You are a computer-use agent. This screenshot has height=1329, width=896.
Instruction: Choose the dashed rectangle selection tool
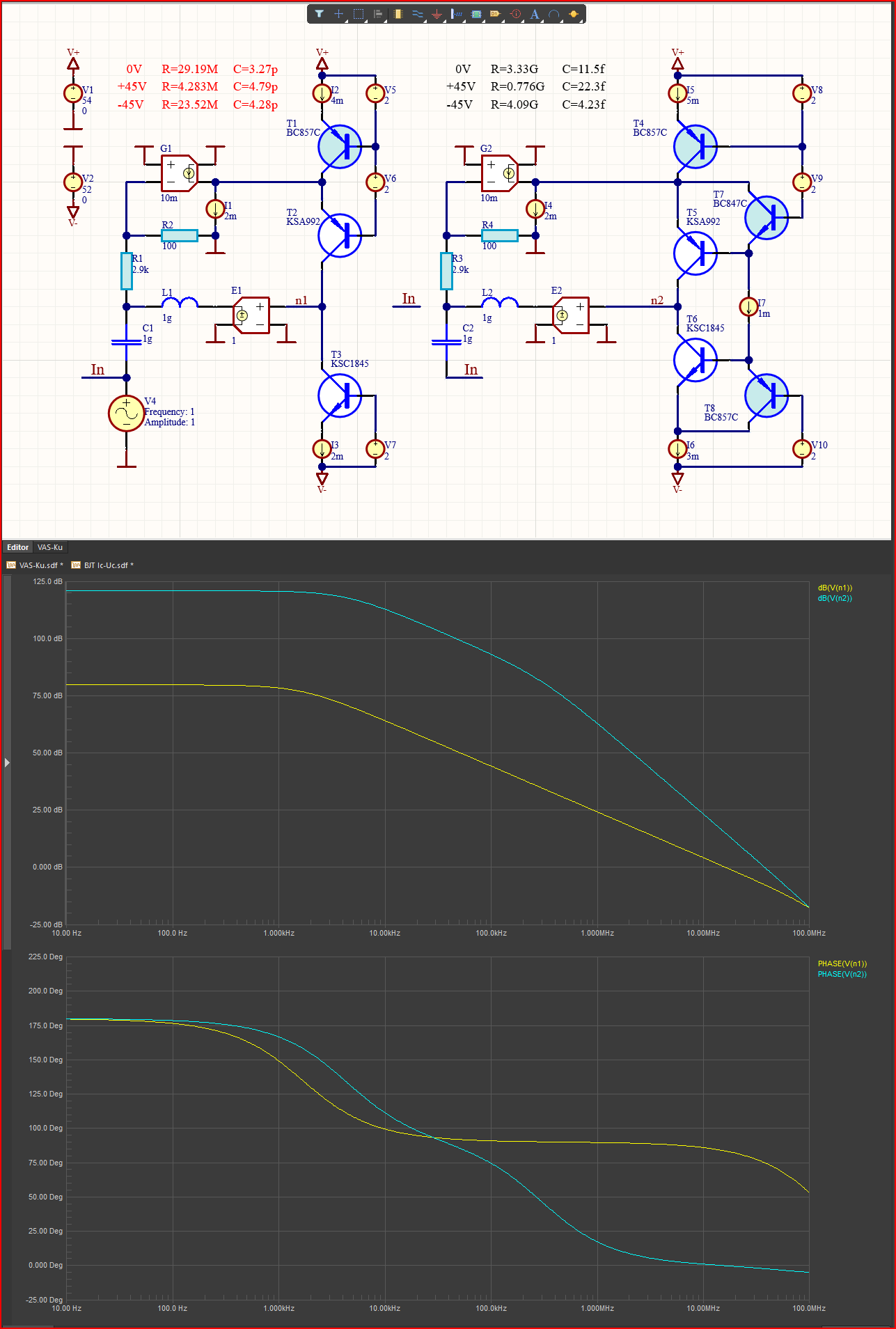[359, 14]
